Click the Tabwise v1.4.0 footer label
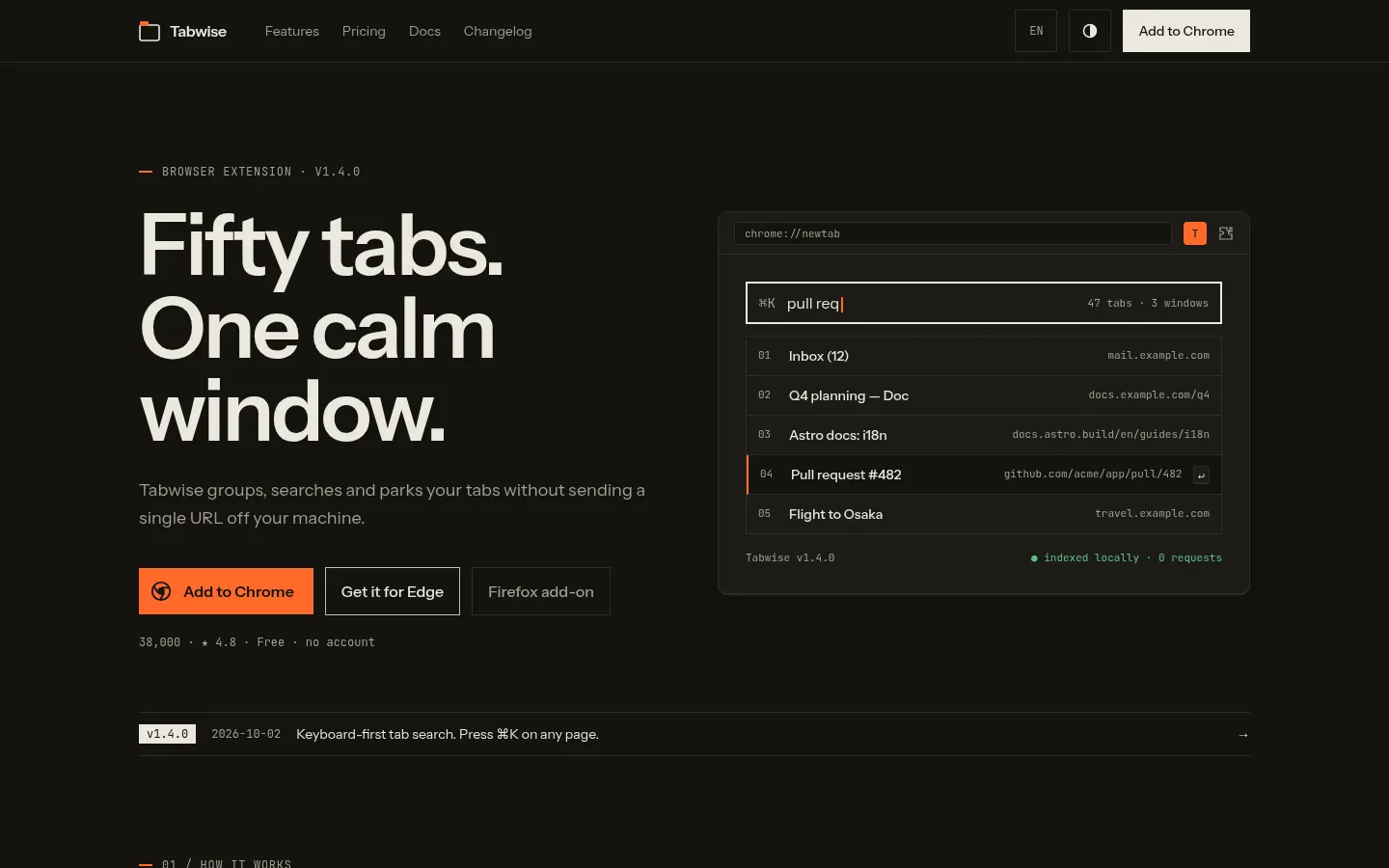Image resolution: width=1389 pixels, height=868 pixels. pos(790,558)
